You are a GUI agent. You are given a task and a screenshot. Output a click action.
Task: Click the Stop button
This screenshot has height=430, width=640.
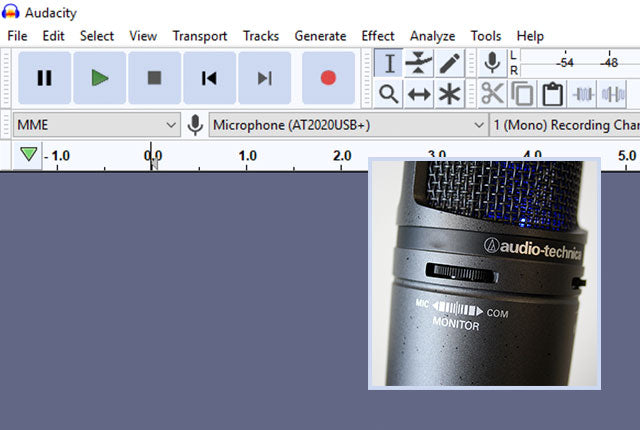154,78
